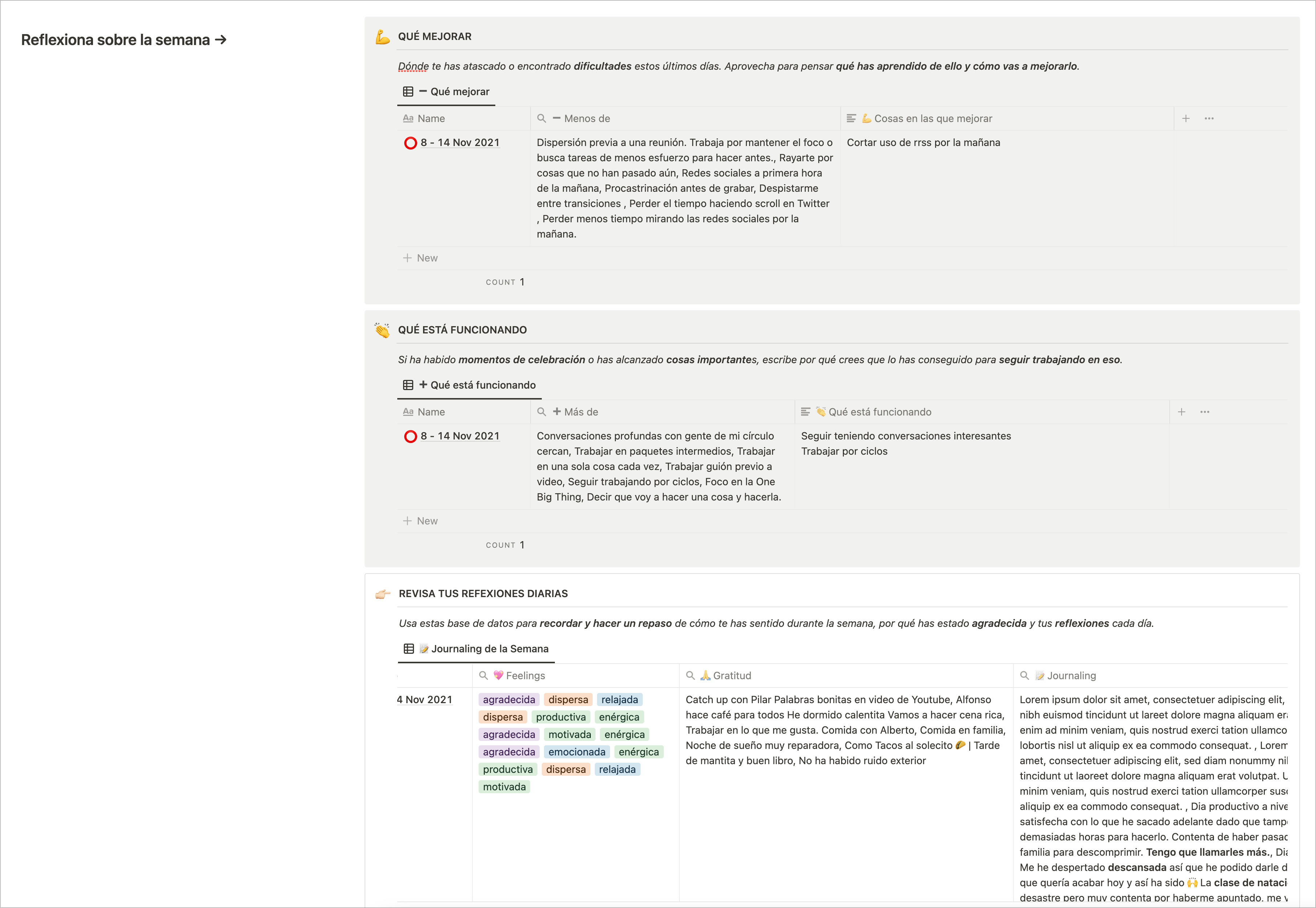Click red circle icon in Qué mejorar row

coord(410,143)
